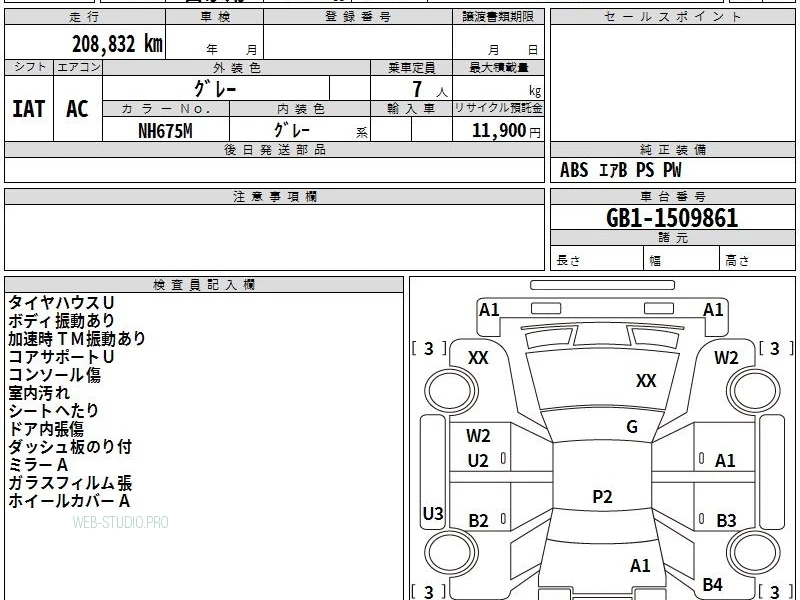Select color code NH675M

point(165,131)
